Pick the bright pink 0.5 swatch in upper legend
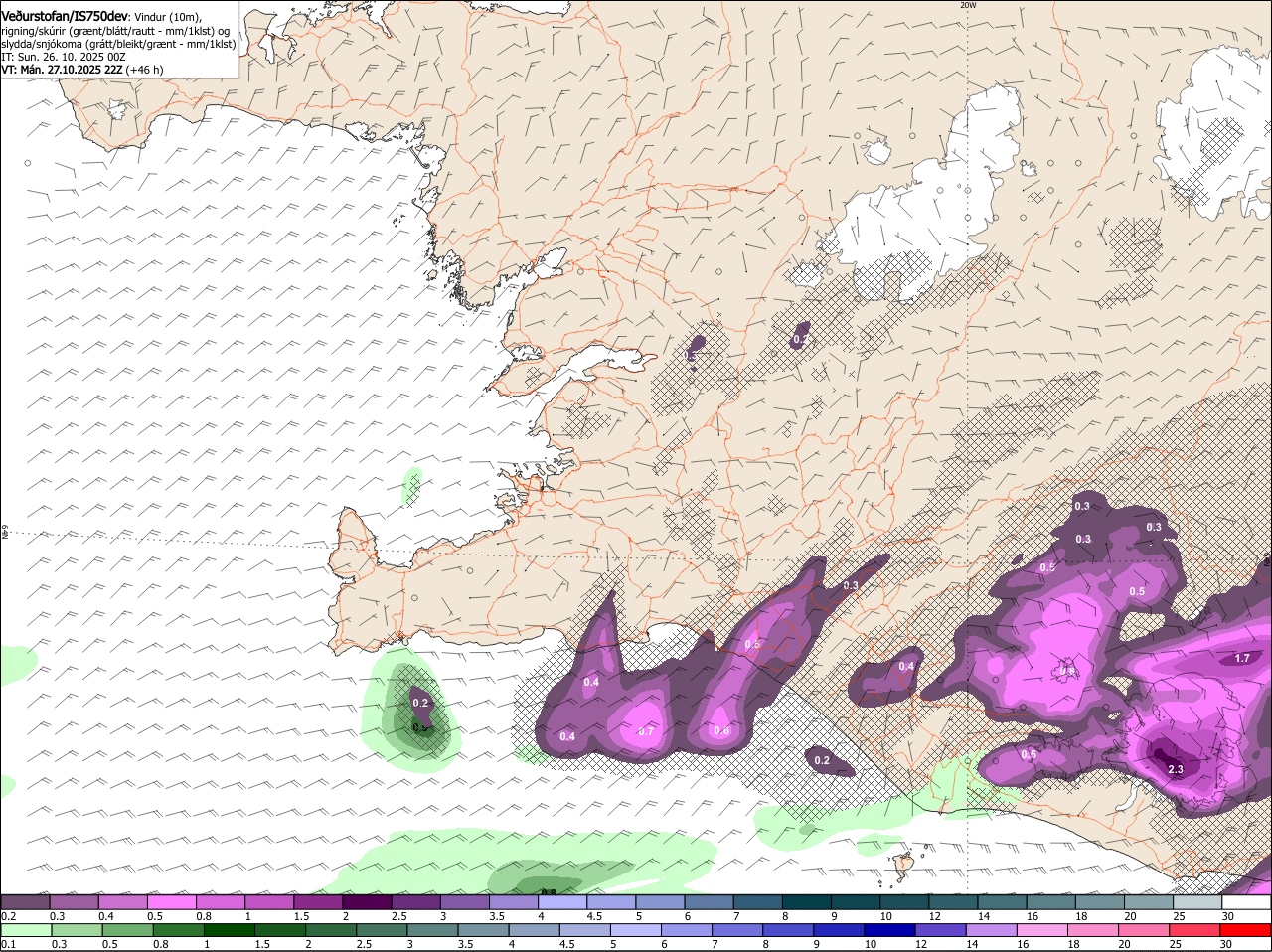Viewport: 1272px width, 952px height. coord(170,902)
